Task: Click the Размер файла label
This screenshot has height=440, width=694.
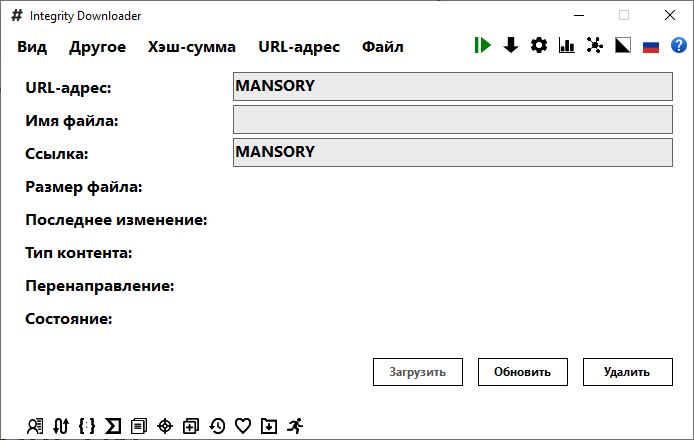Action: pos(84,187)
